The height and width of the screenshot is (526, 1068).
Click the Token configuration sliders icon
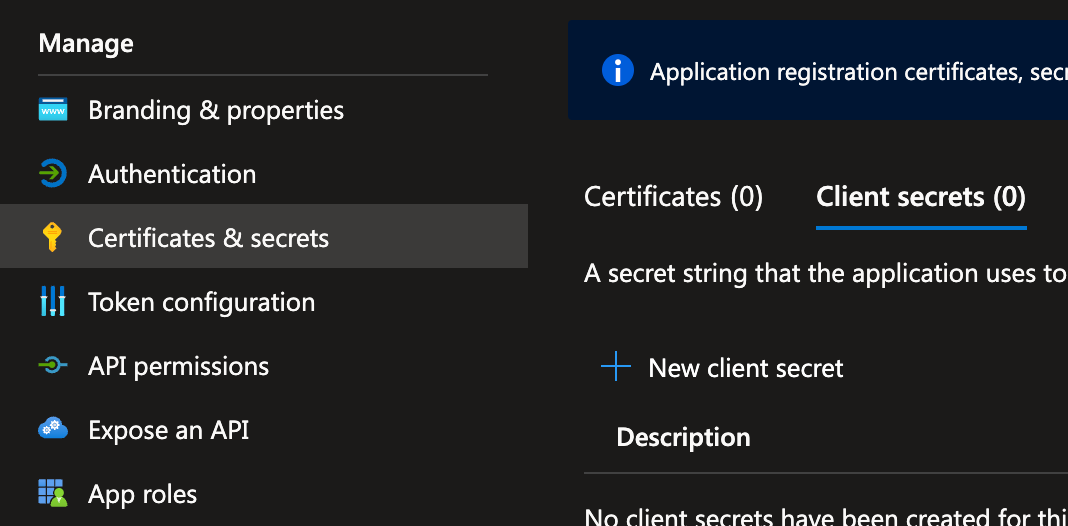click(53, 302)
